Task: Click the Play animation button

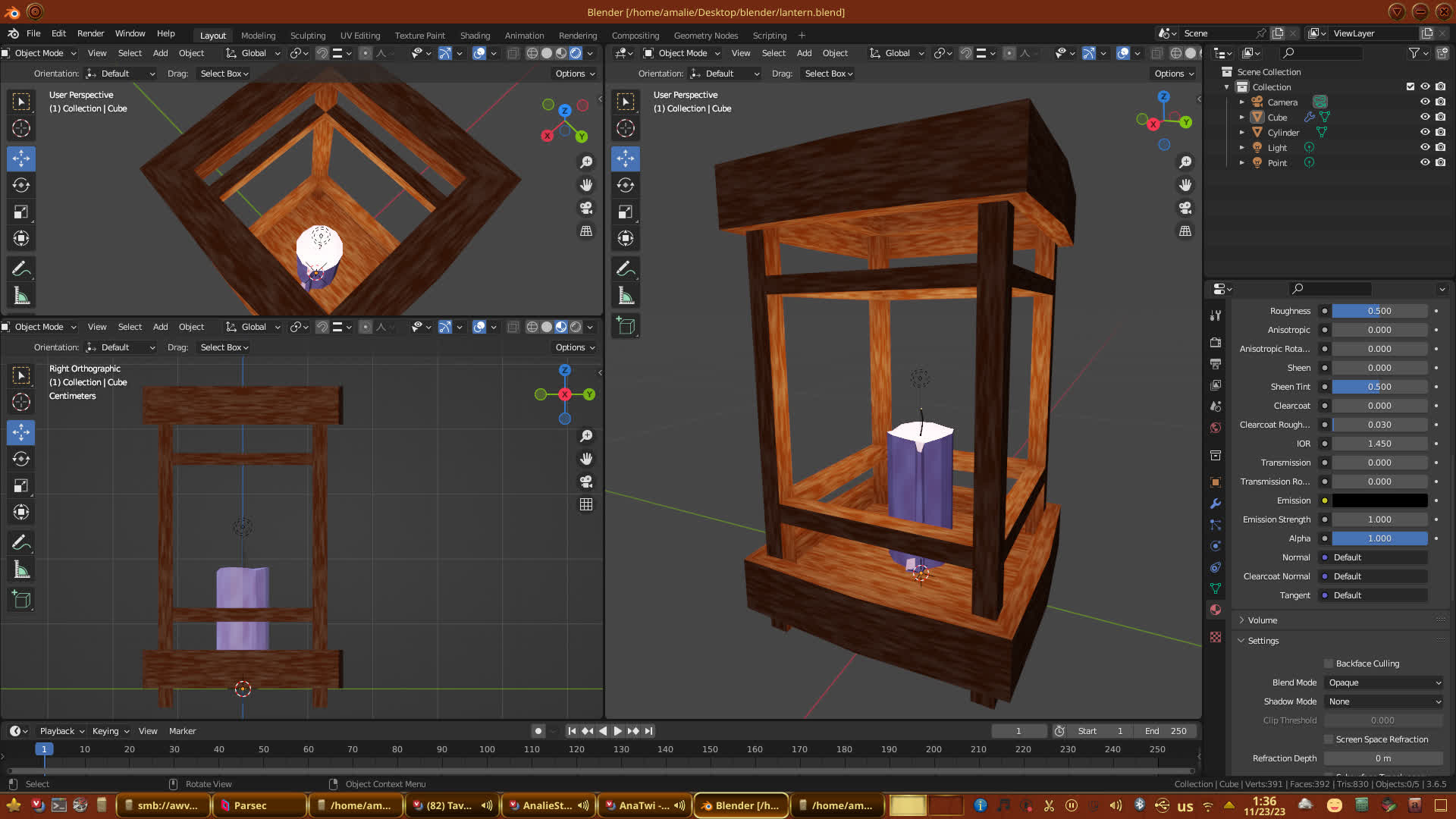Action: (617, 731)
